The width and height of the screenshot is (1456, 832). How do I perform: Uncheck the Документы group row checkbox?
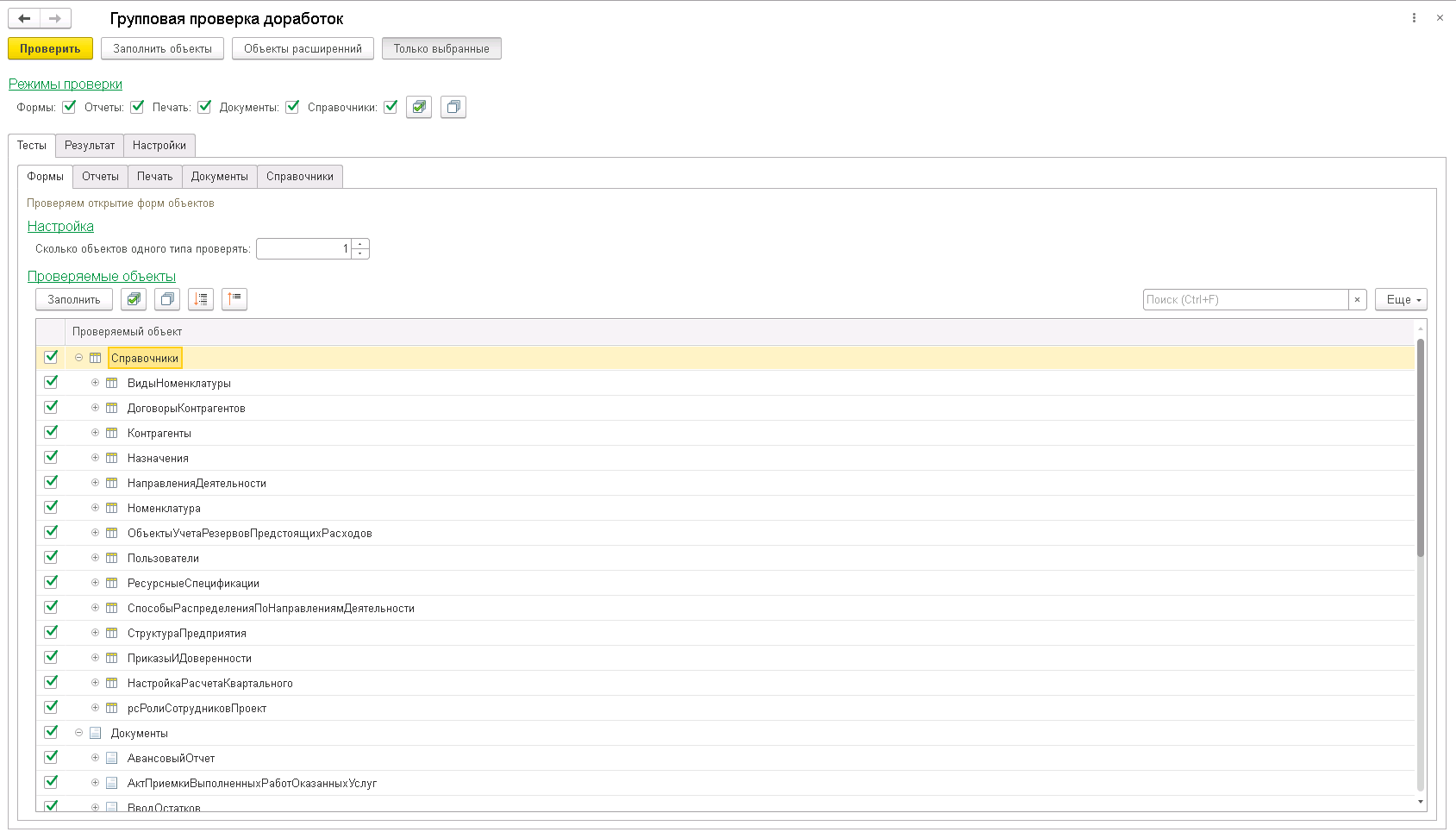click(x=51, y=732)
